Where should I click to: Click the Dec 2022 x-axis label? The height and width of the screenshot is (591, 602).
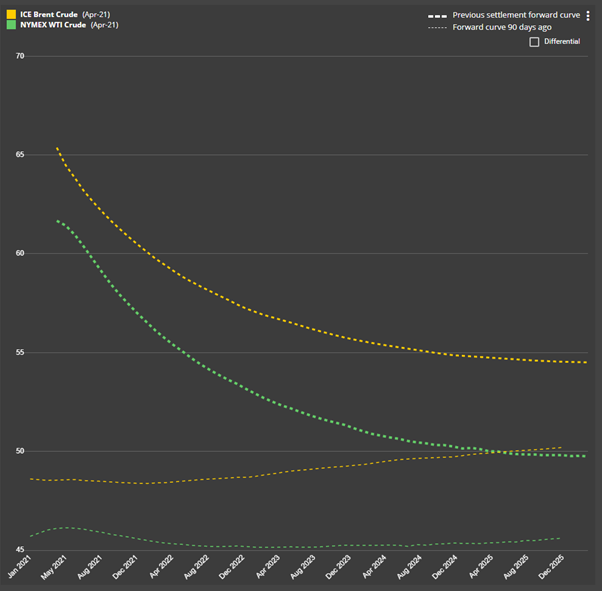[x=232, y=567]
